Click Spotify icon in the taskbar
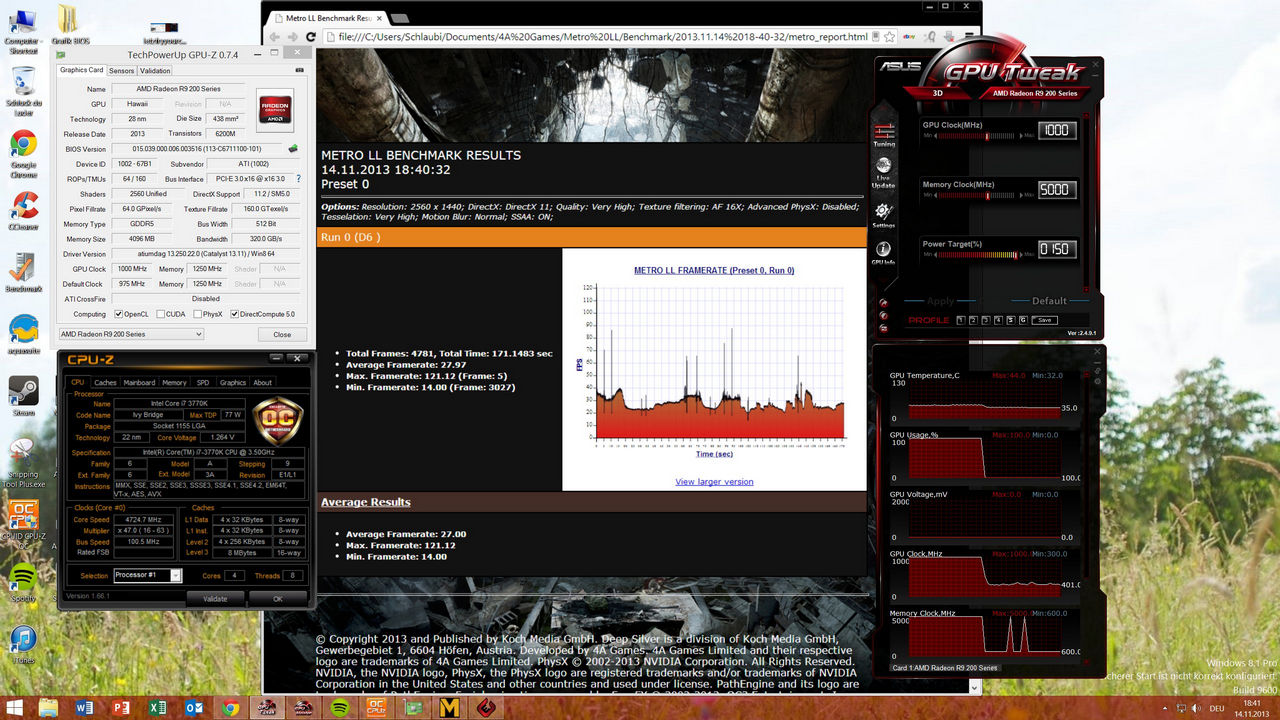This screenshot has width=1280, height=720. (339, 707)
